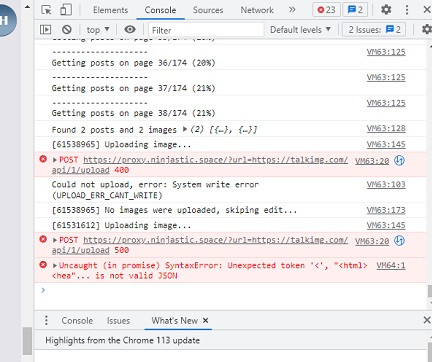The width and height of the screenshot is (432, 362).
Task: Click the 2 Issues button
Action: 374,30
